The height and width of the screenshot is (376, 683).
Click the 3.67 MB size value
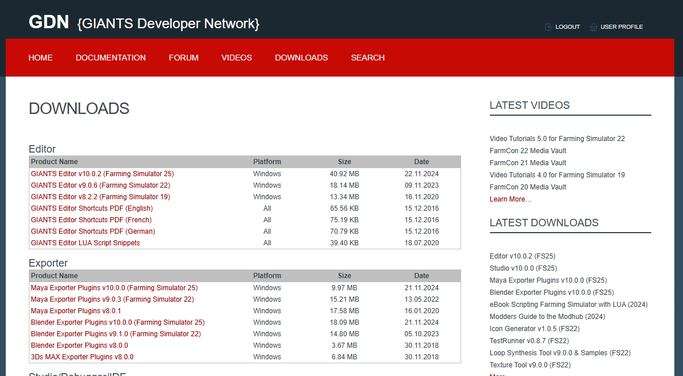[x=345, y=346]
